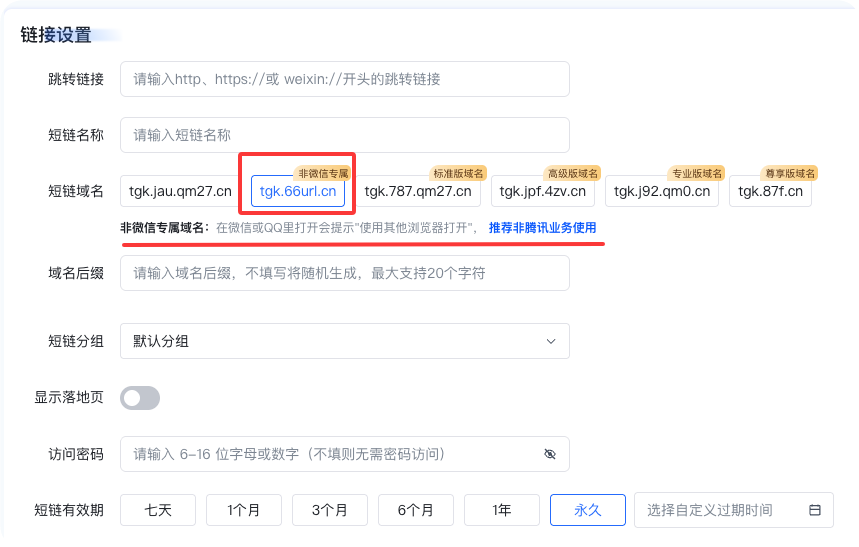Select domain tgk.66url.cn
The width and height of the screenshot is (859, 547).
[x=297, y=191]
